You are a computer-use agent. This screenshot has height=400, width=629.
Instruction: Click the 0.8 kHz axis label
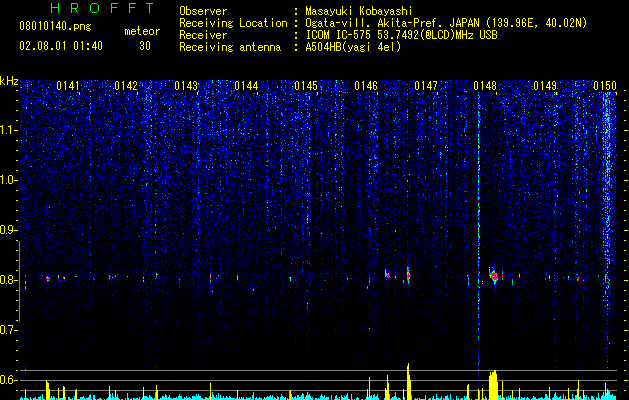pyautogui.click(x=8, y=280)
